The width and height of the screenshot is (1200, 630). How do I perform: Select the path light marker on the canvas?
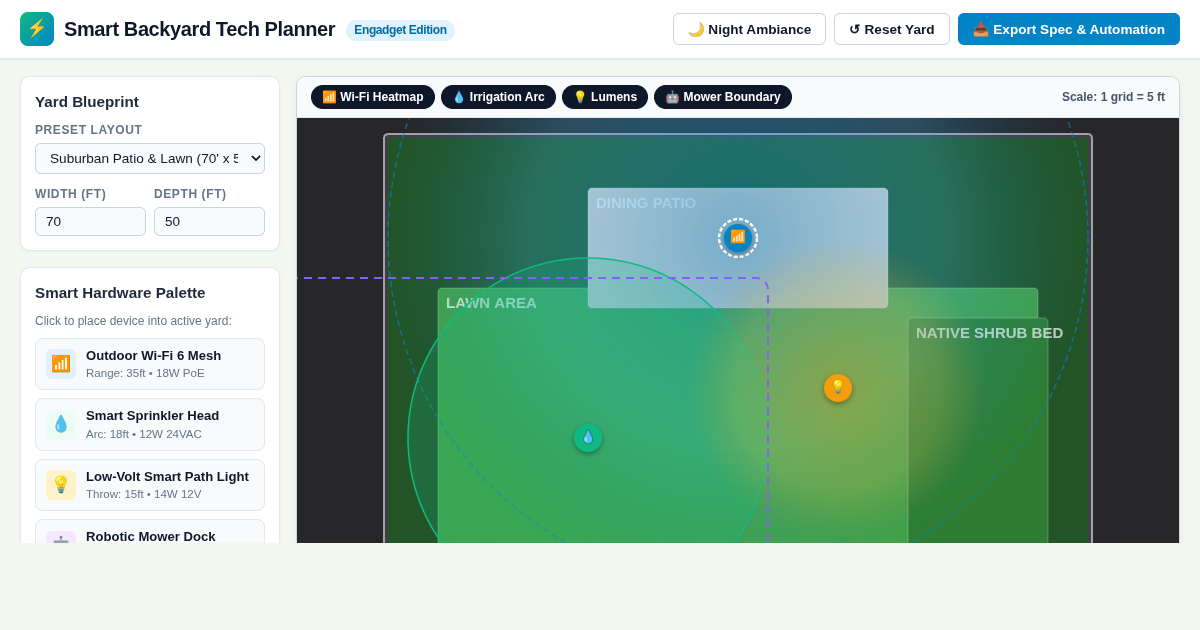(x=838, y=388)
